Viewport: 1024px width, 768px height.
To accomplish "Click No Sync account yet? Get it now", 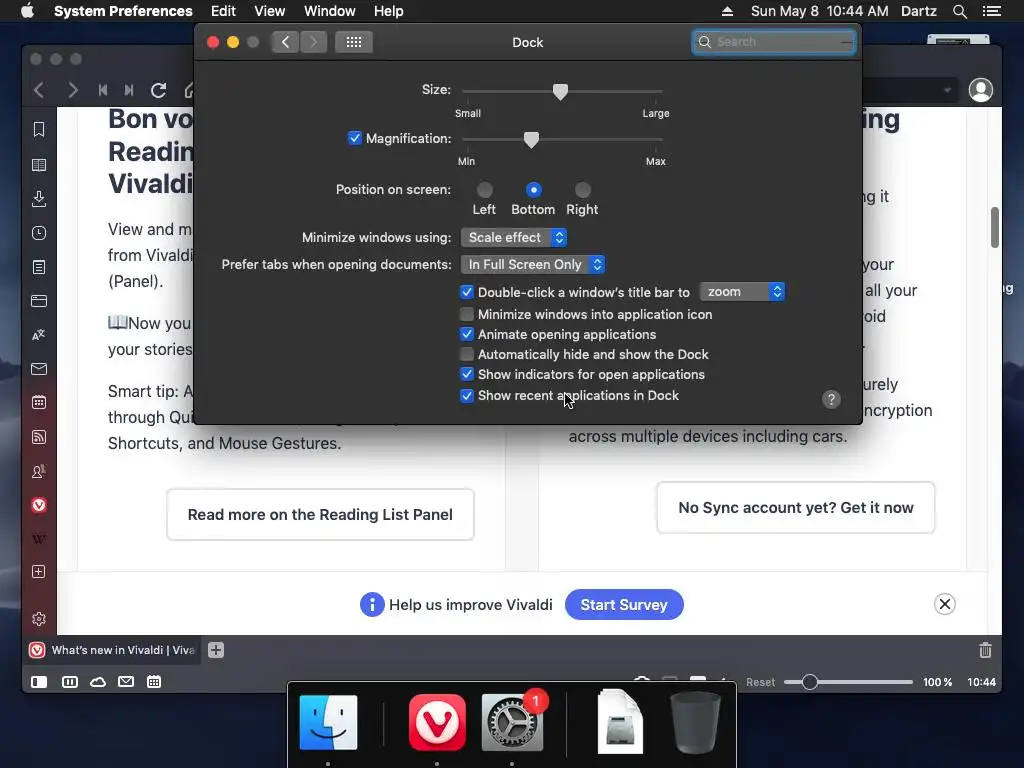I will [x=795, y=507].
